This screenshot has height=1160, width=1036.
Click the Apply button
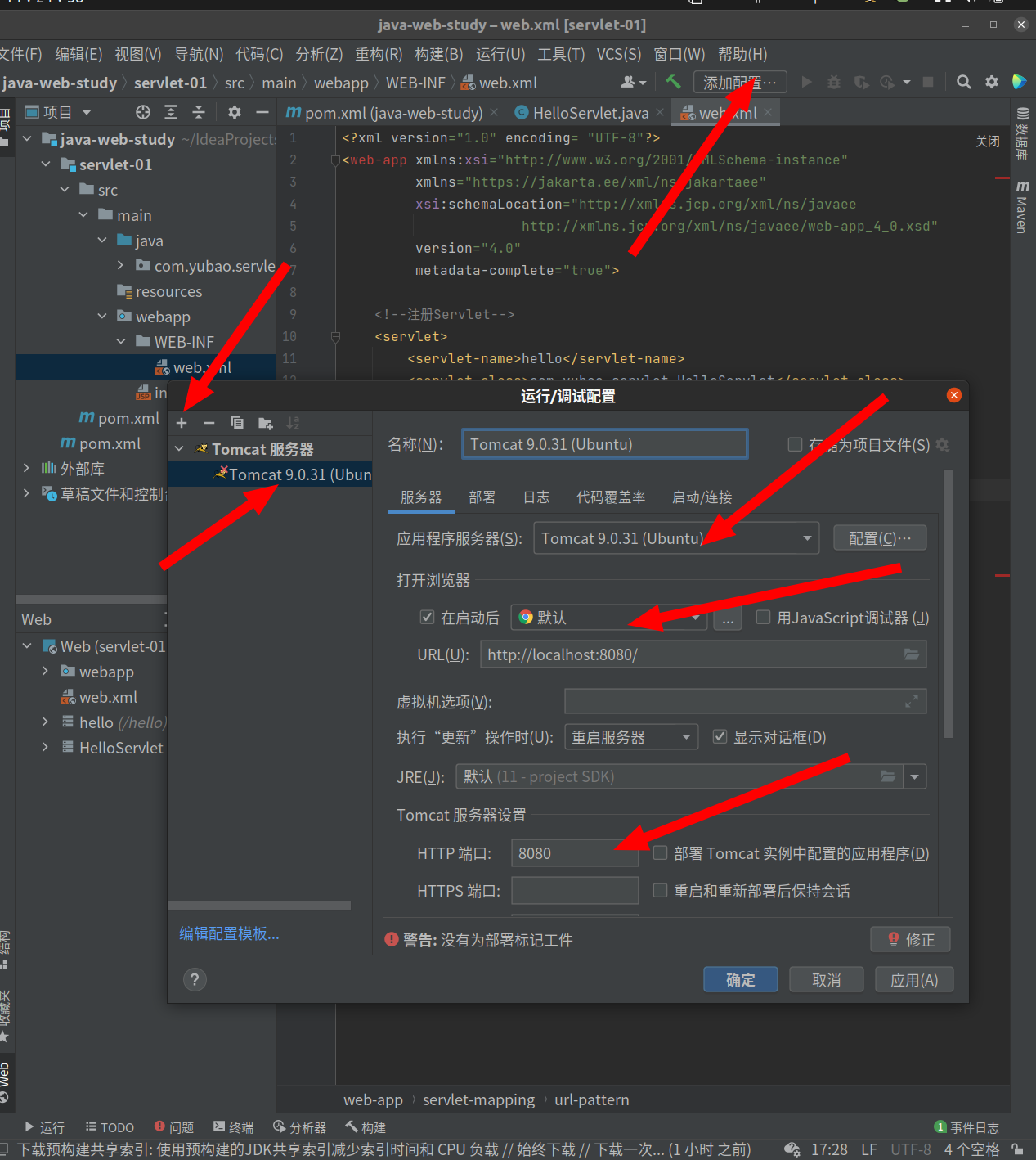[914, 980]
